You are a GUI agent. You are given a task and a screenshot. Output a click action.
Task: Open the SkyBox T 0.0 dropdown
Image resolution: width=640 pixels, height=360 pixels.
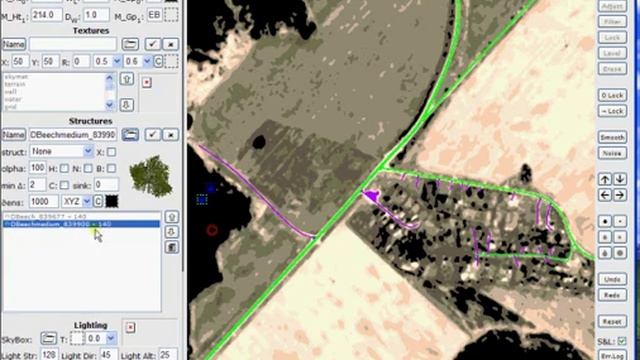(x=111, y=338)
